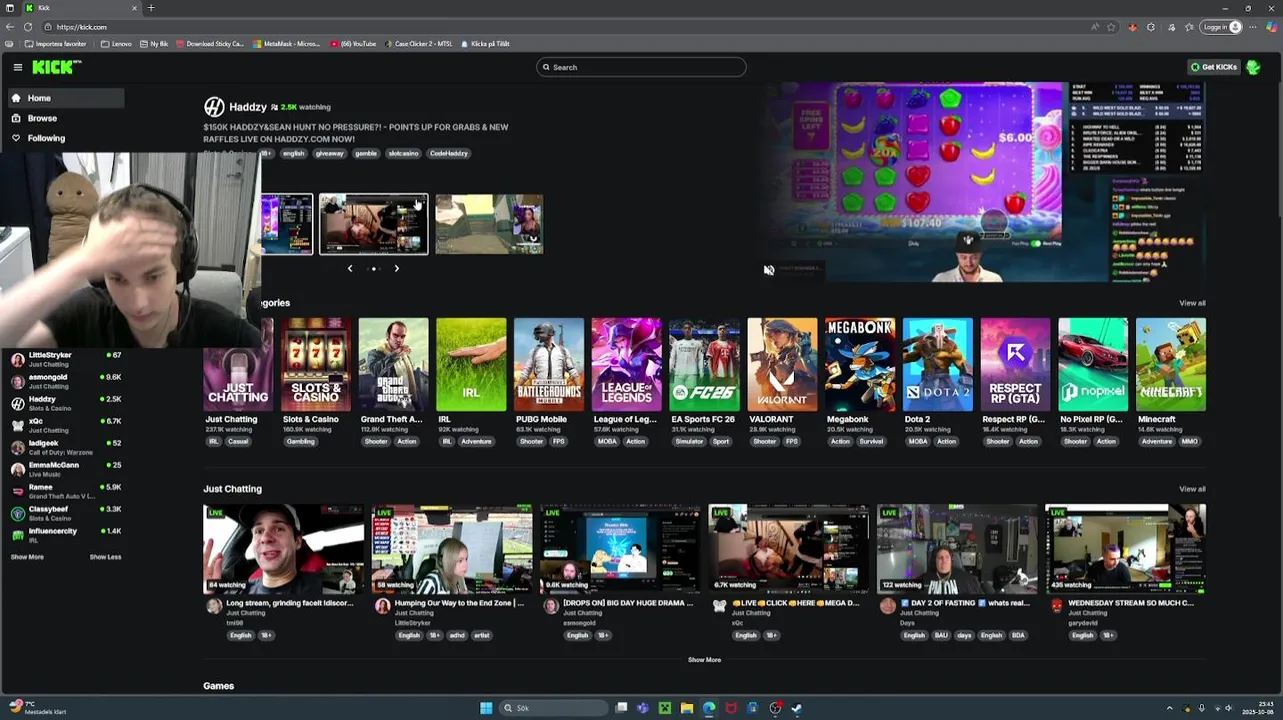Expand the sidebar list with Show More

click(x=27, y=557)
